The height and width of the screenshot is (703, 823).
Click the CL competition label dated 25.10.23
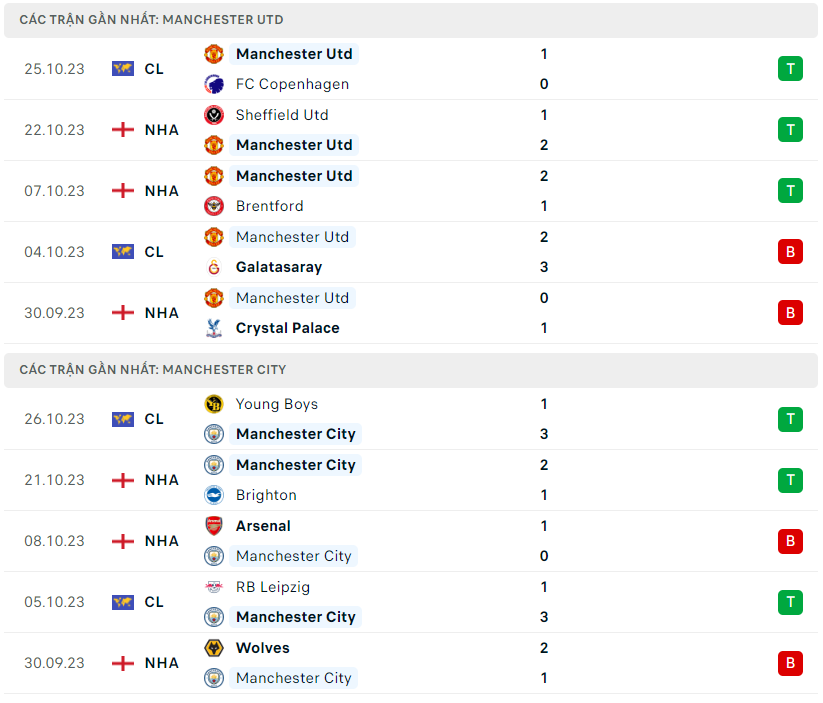pyautogui.click(x=154, y=69)
